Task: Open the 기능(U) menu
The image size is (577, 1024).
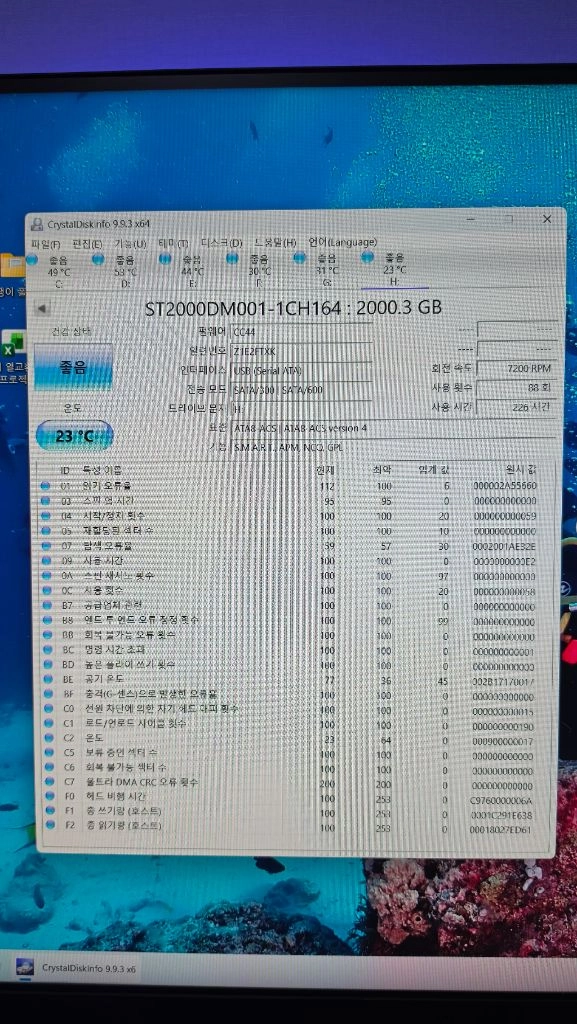Action: 131,244
